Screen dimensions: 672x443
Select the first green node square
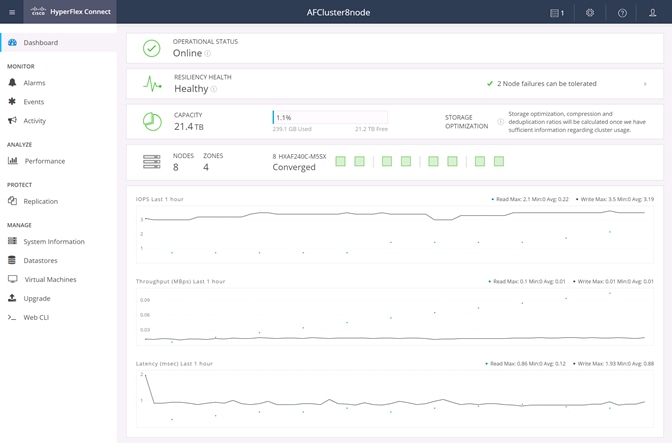[340, 161]
